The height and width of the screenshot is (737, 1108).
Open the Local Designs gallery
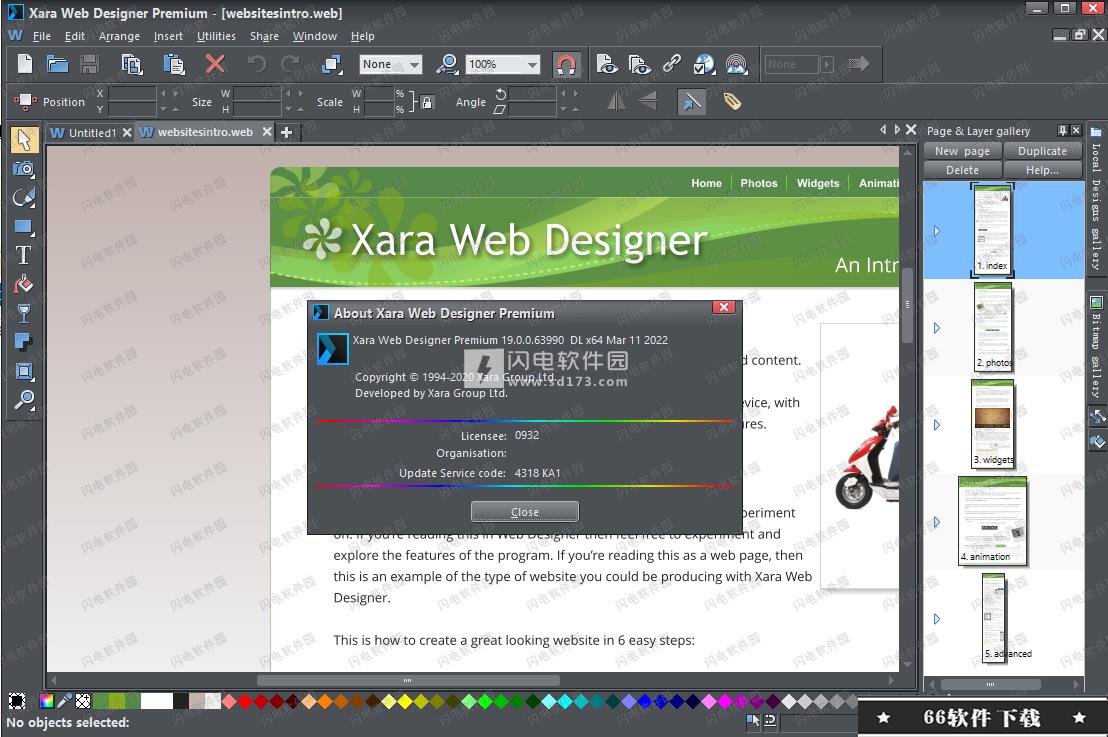1096,199
